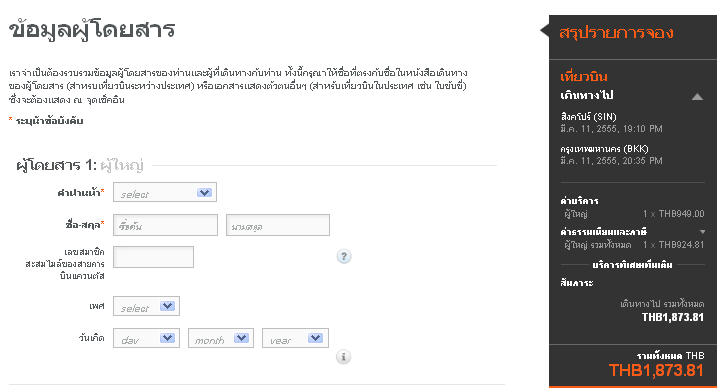Image resolution: width=727 pixels, height=392 pixels.
Task: Click the booking summary (สรุปรายการจอง) heading
Action: click(x=616, y=32)
